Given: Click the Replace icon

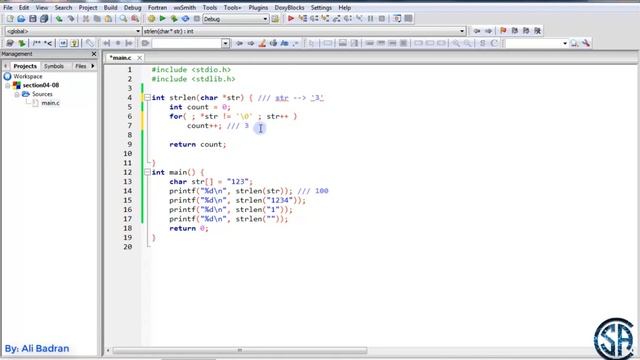Looking at the screenshot, I should point(135,19).
